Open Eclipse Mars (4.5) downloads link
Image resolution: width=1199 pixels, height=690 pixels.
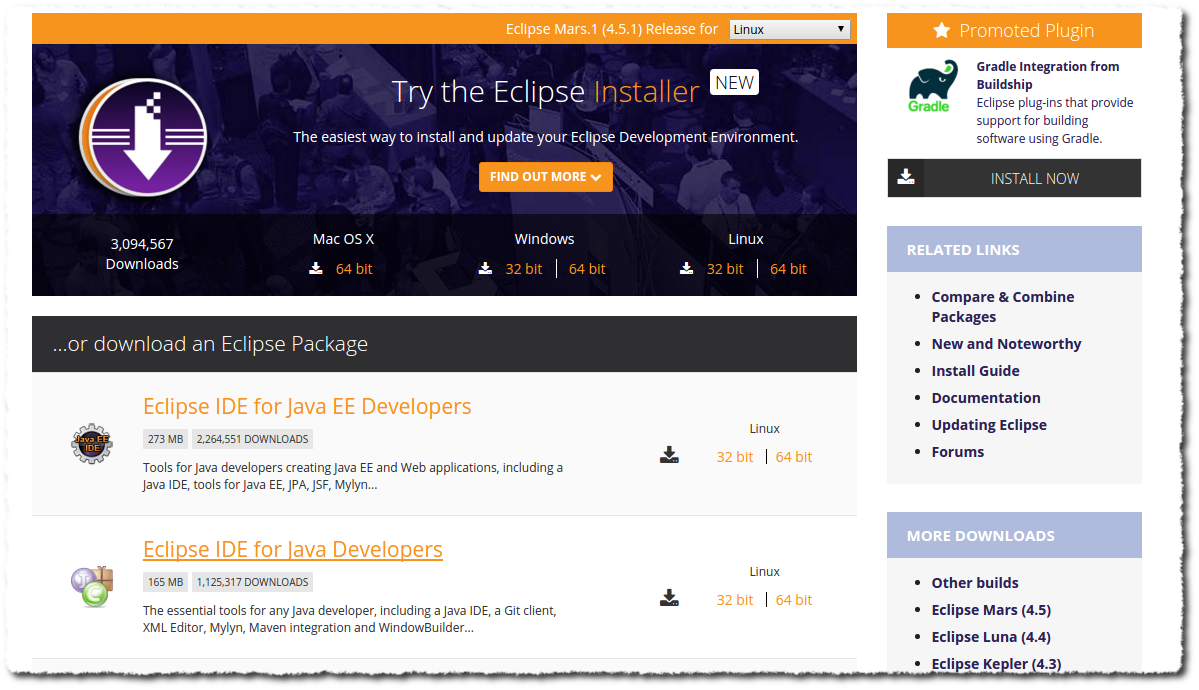(991, 610)
